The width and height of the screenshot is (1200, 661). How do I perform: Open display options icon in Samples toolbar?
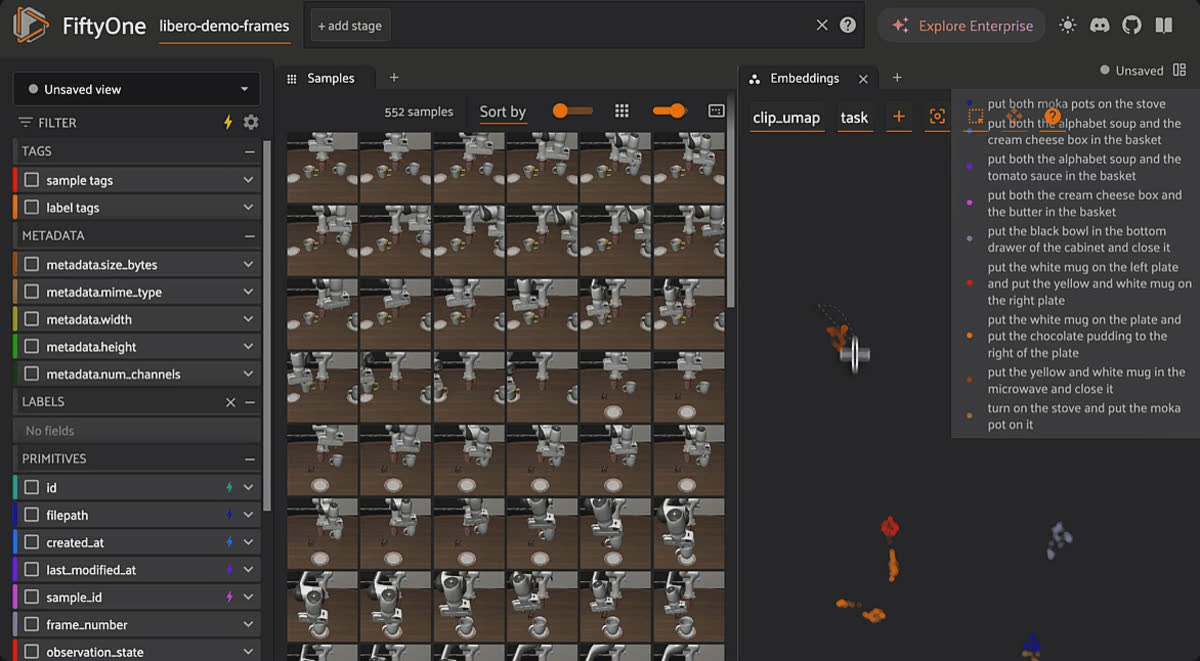[x=716, y=111]
